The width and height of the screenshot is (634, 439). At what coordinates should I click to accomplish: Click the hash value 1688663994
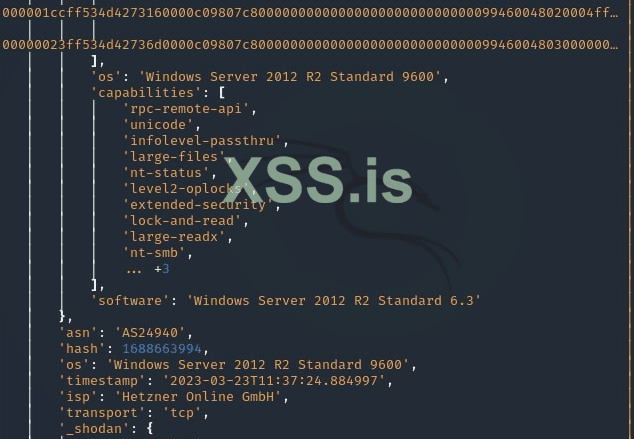(162, 348)
